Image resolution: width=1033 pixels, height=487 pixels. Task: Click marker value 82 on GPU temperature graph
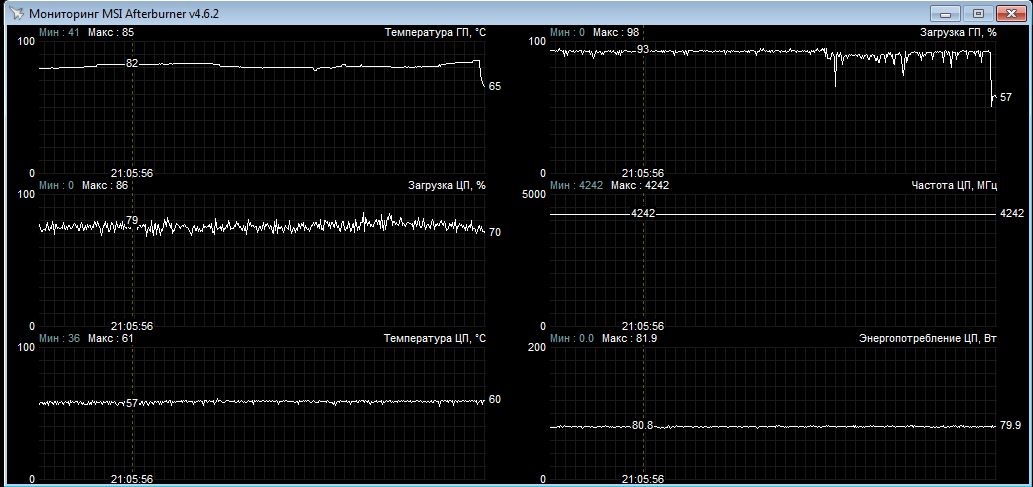point(132,63)
